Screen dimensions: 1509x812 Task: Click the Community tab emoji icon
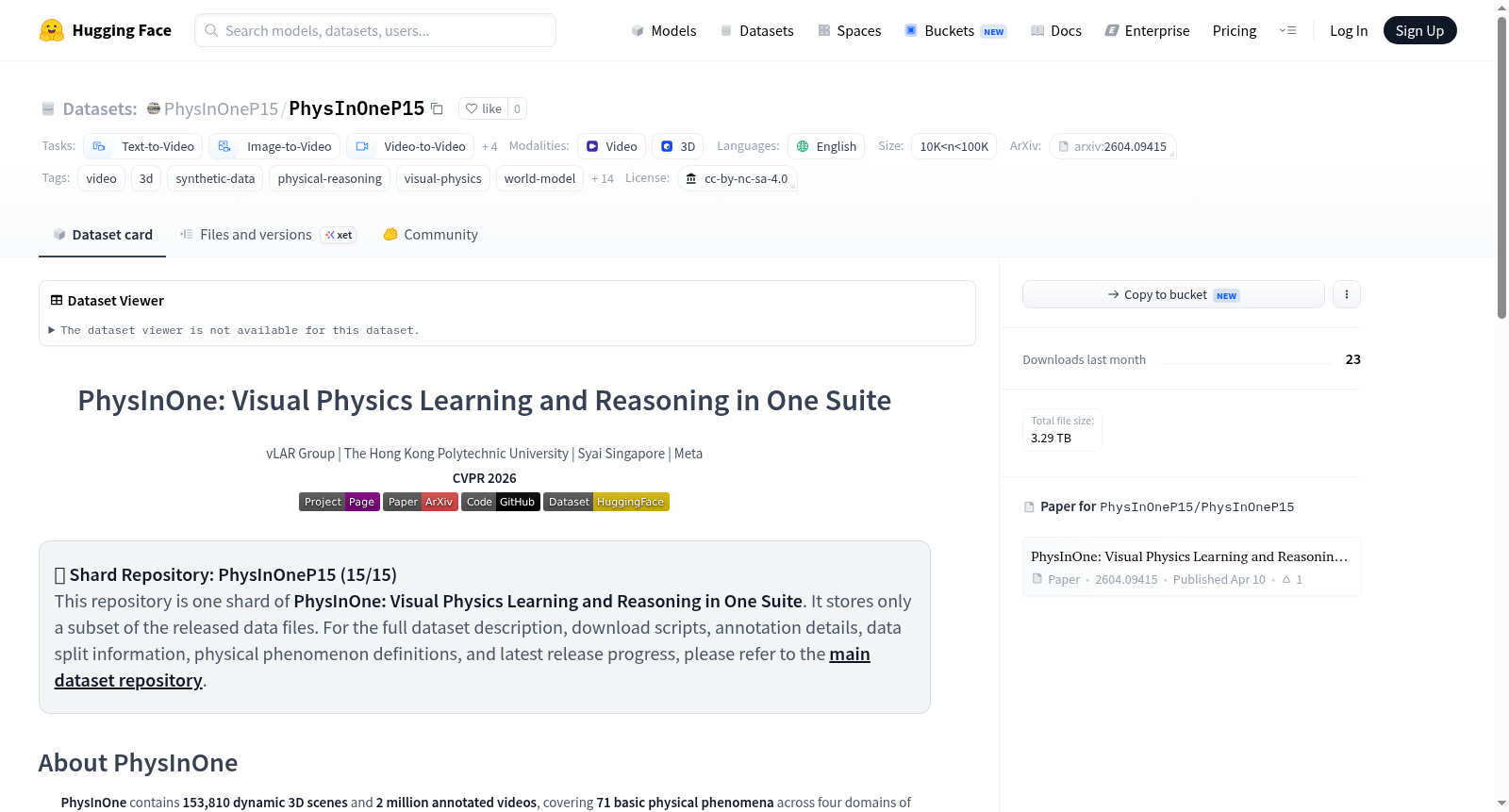click(x=390, y=235)
